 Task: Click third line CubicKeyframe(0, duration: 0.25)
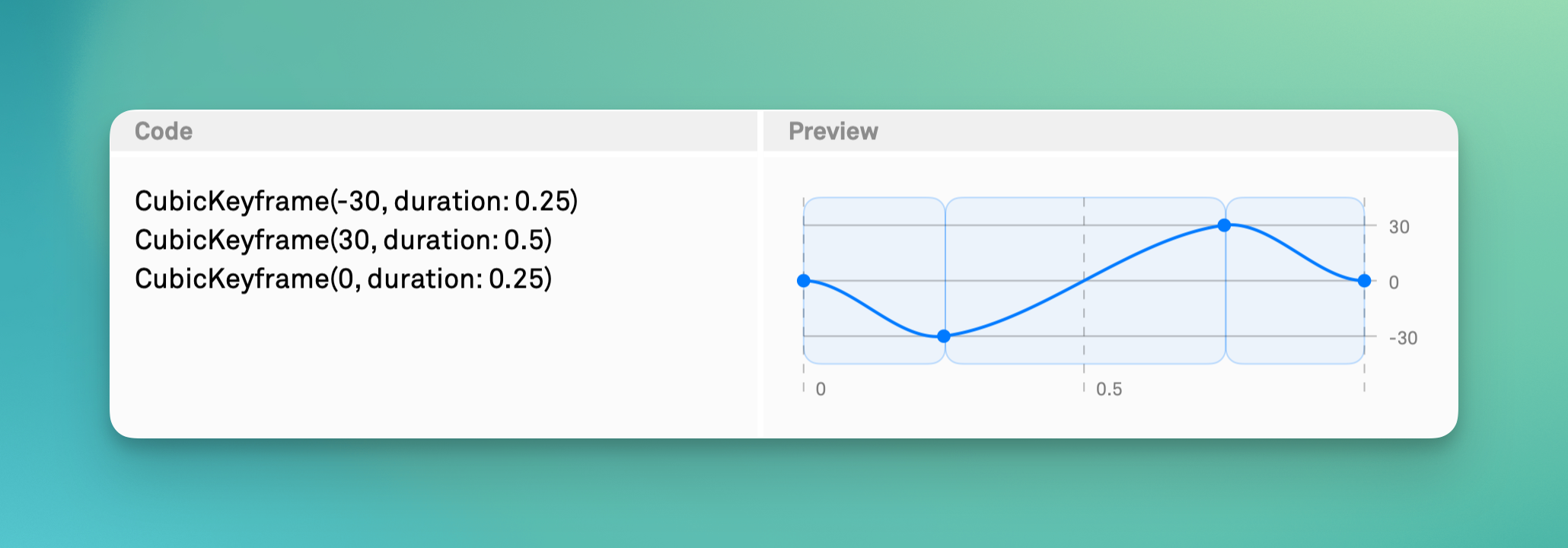[x=343, y=279]
